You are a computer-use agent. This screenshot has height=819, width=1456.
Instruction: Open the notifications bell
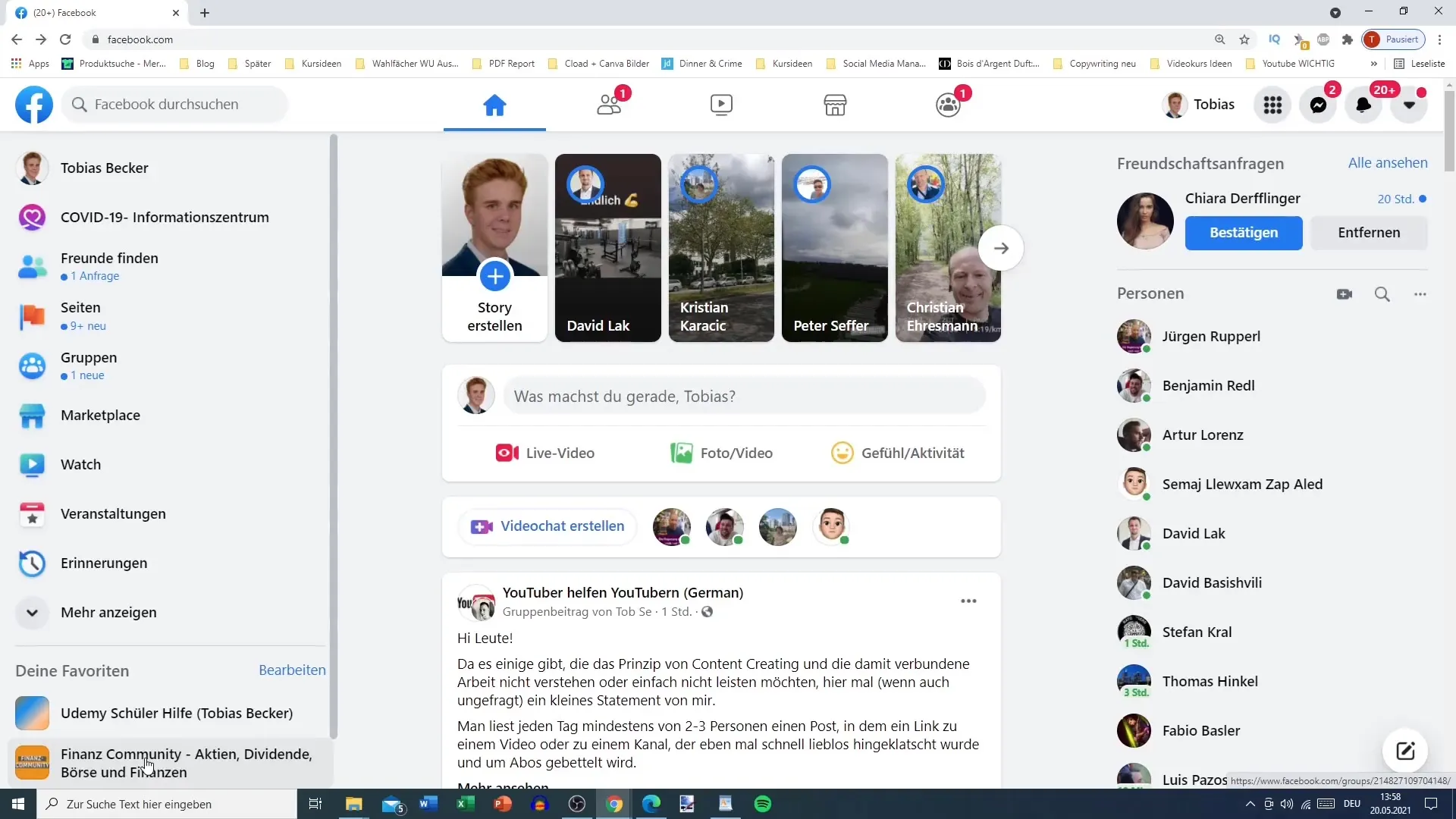[x=1363, y=105]
